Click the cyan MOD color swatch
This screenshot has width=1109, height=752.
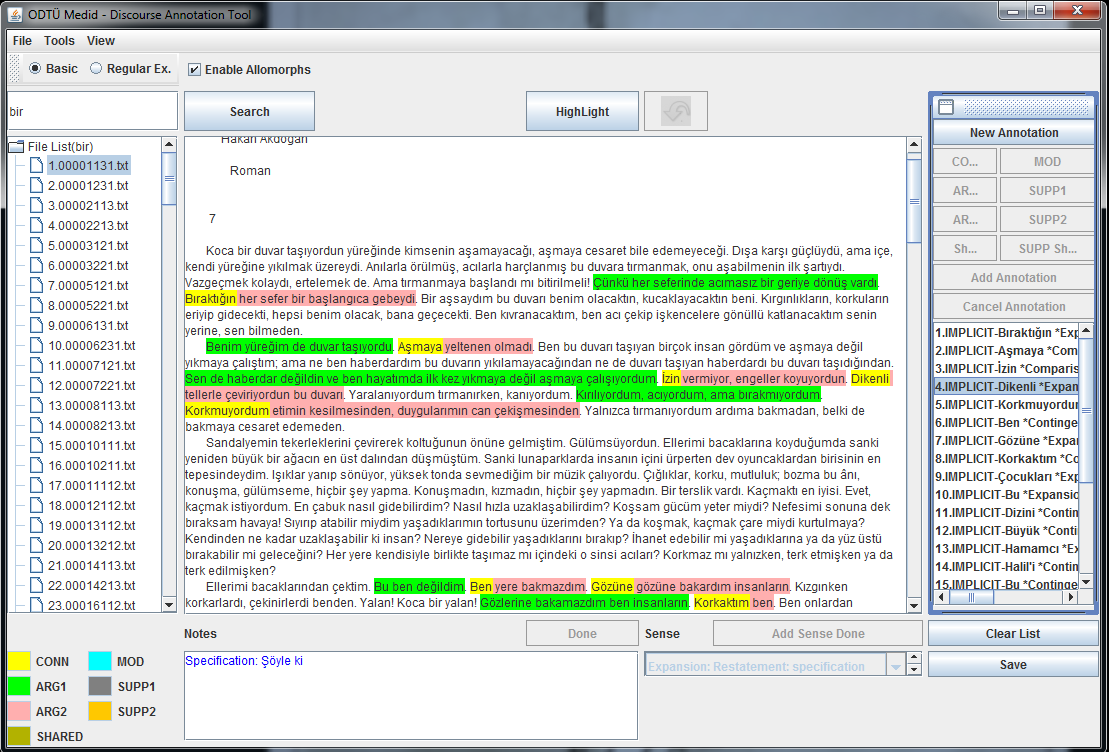100,661
